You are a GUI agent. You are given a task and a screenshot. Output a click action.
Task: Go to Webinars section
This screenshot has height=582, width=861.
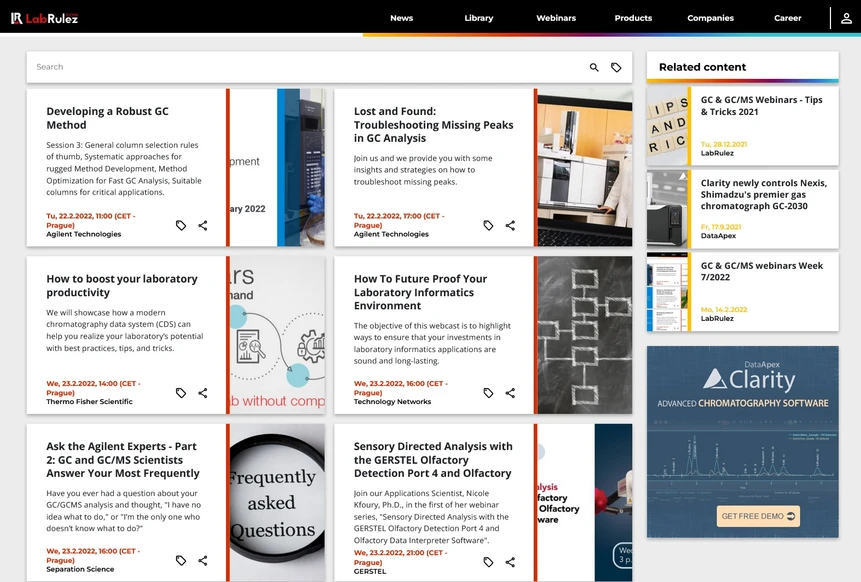(556, 18)
